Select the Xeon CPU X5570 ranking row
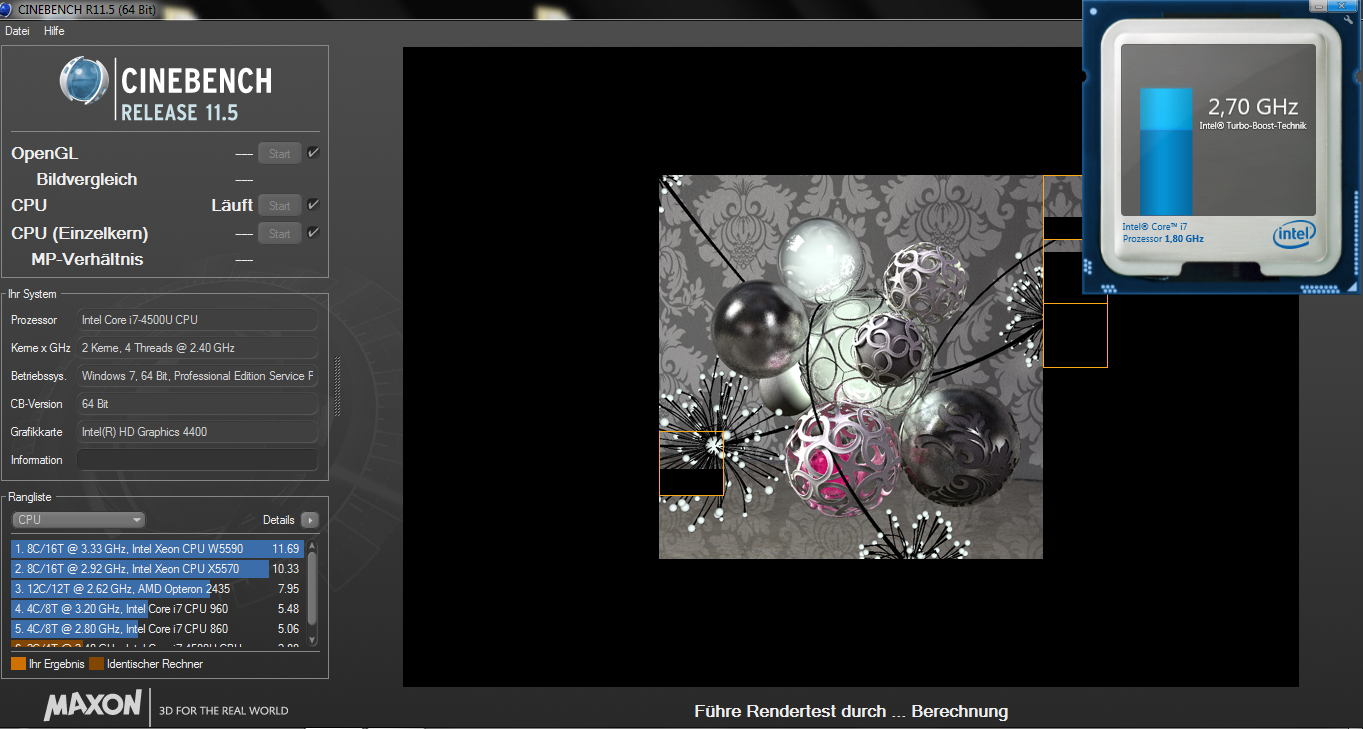This screenshot has width=1363, height=729. [157, 569]
